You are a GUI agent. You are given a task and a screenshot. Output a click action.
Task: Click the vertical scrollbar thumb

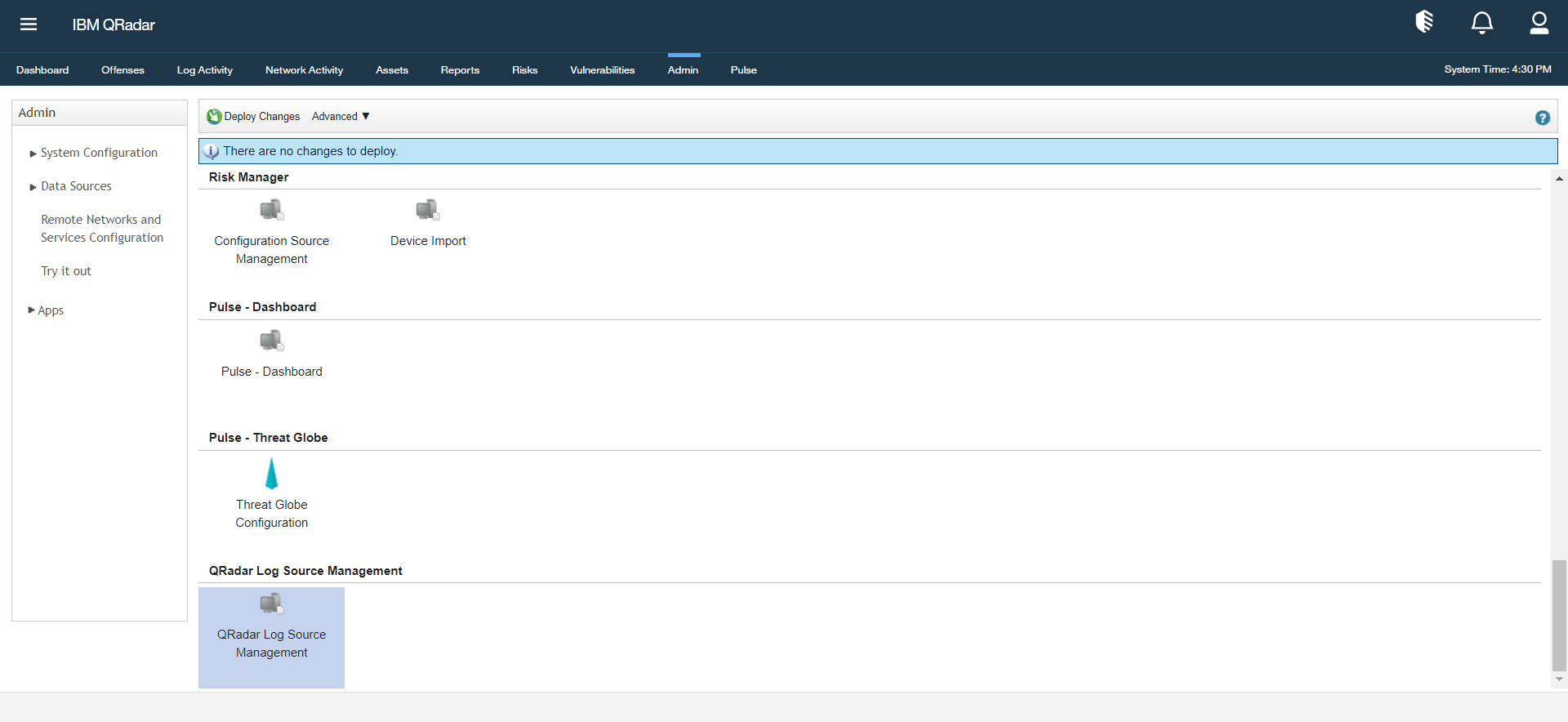point(1559,616)
